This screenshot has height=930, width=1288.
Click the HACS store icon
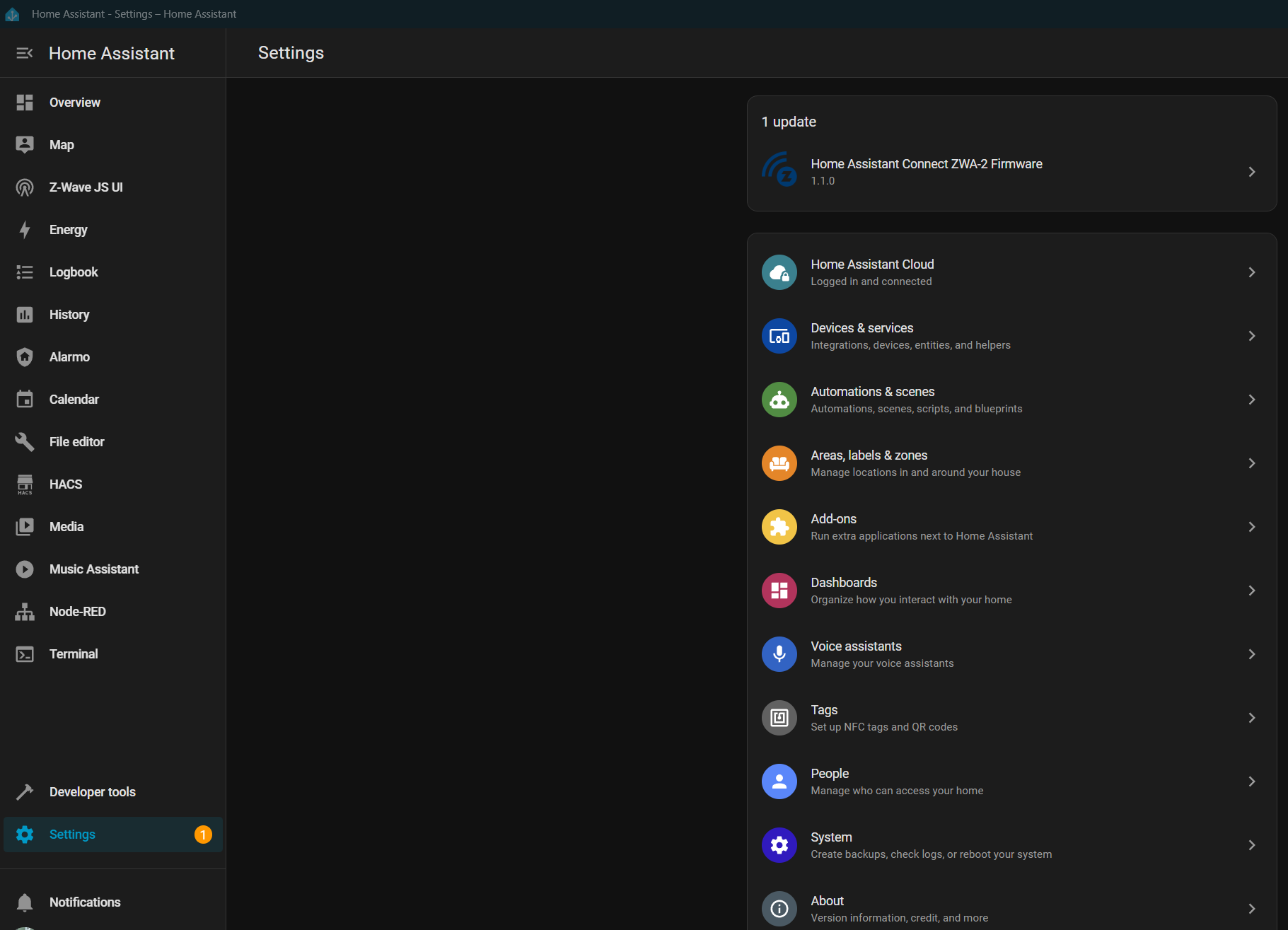point(25,484)
